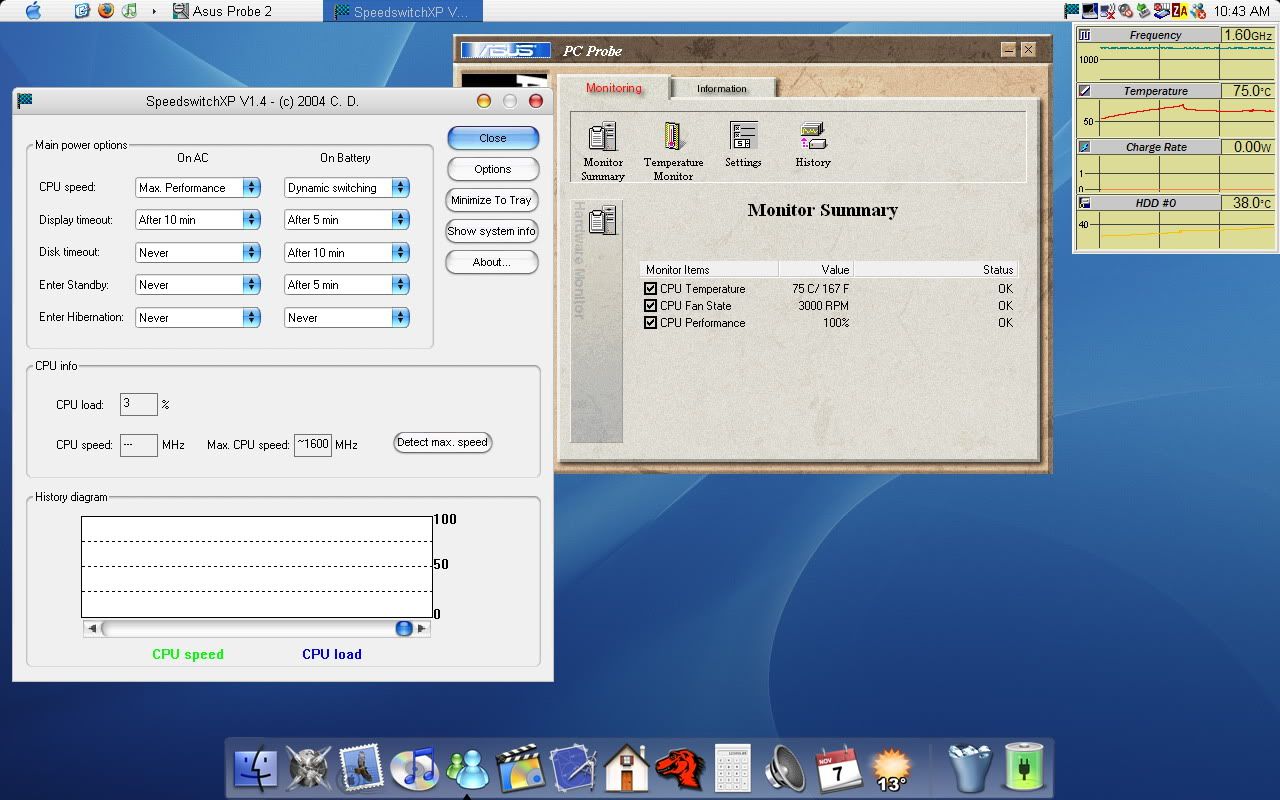
Task: Open MSN Messenger buddies dock icon
Action: (467, 768)
